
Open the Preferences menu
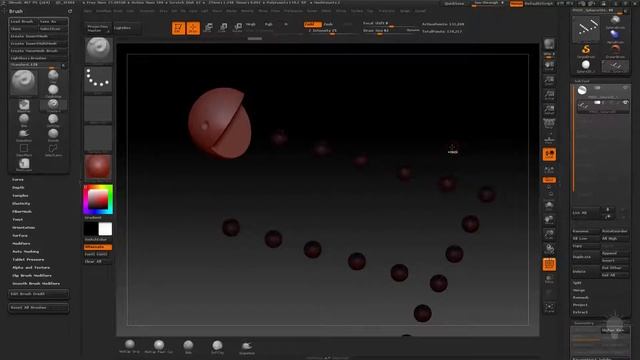click(x=293, y=11)
